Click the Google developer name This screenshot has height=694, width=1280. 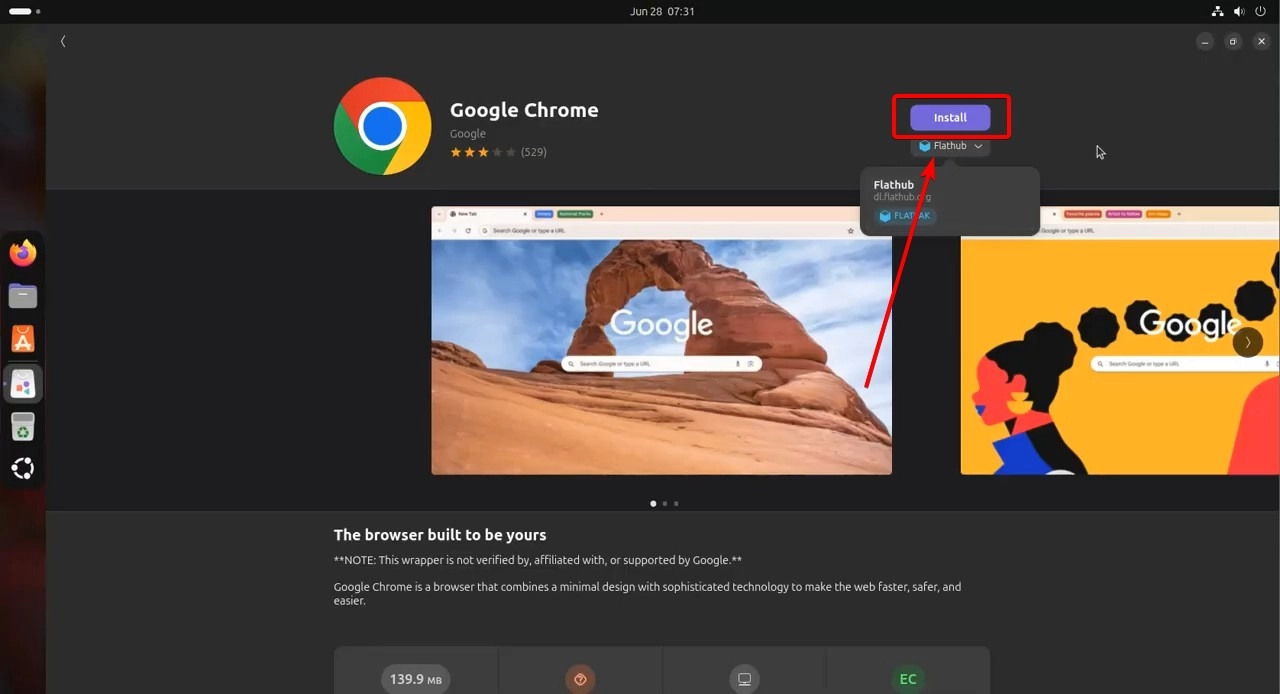(x=468, y=134)
